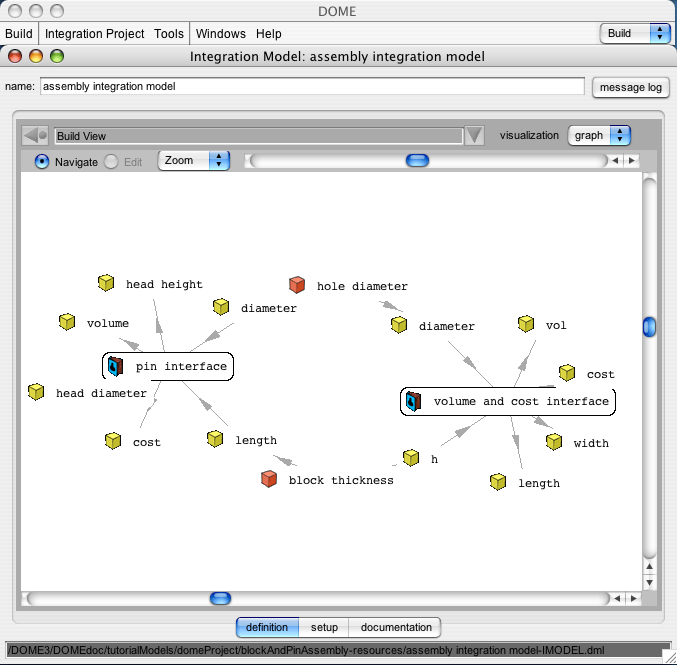The width and height of the screenshot is (677, 665).
Task: Select the volume and cost interface icon
Action: point(414,402)
